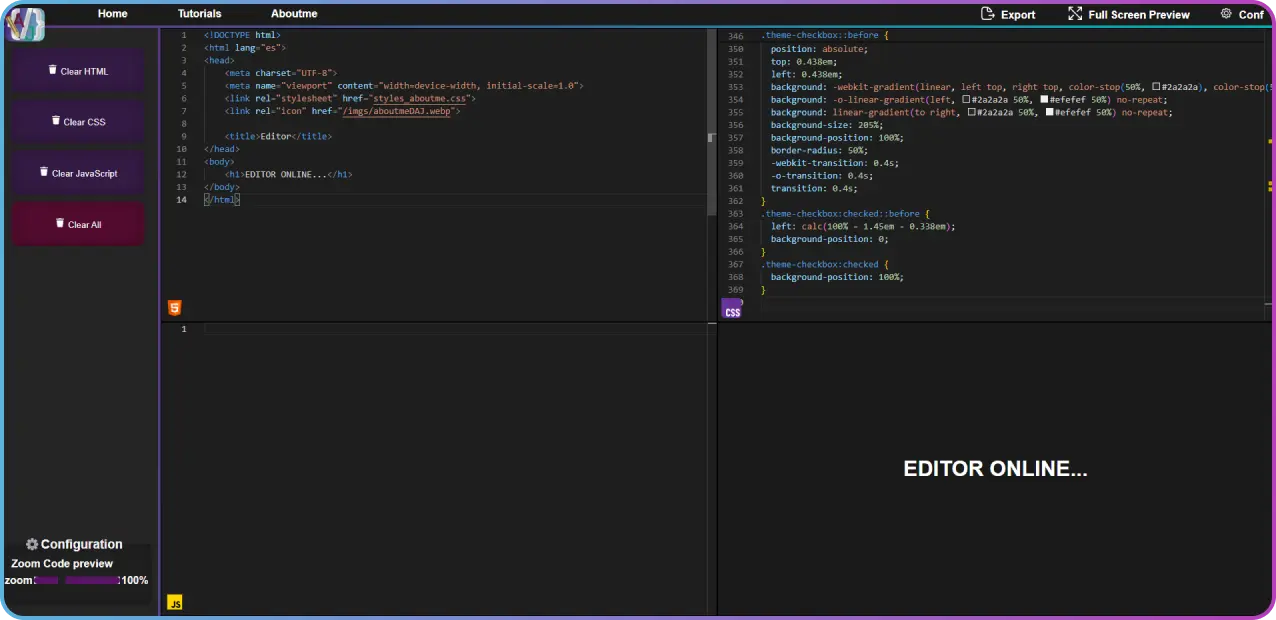This screenshot has height=620, width=1276.
Task: Click the transition: 0.4s; line 361
Action: tap(814, 188)
